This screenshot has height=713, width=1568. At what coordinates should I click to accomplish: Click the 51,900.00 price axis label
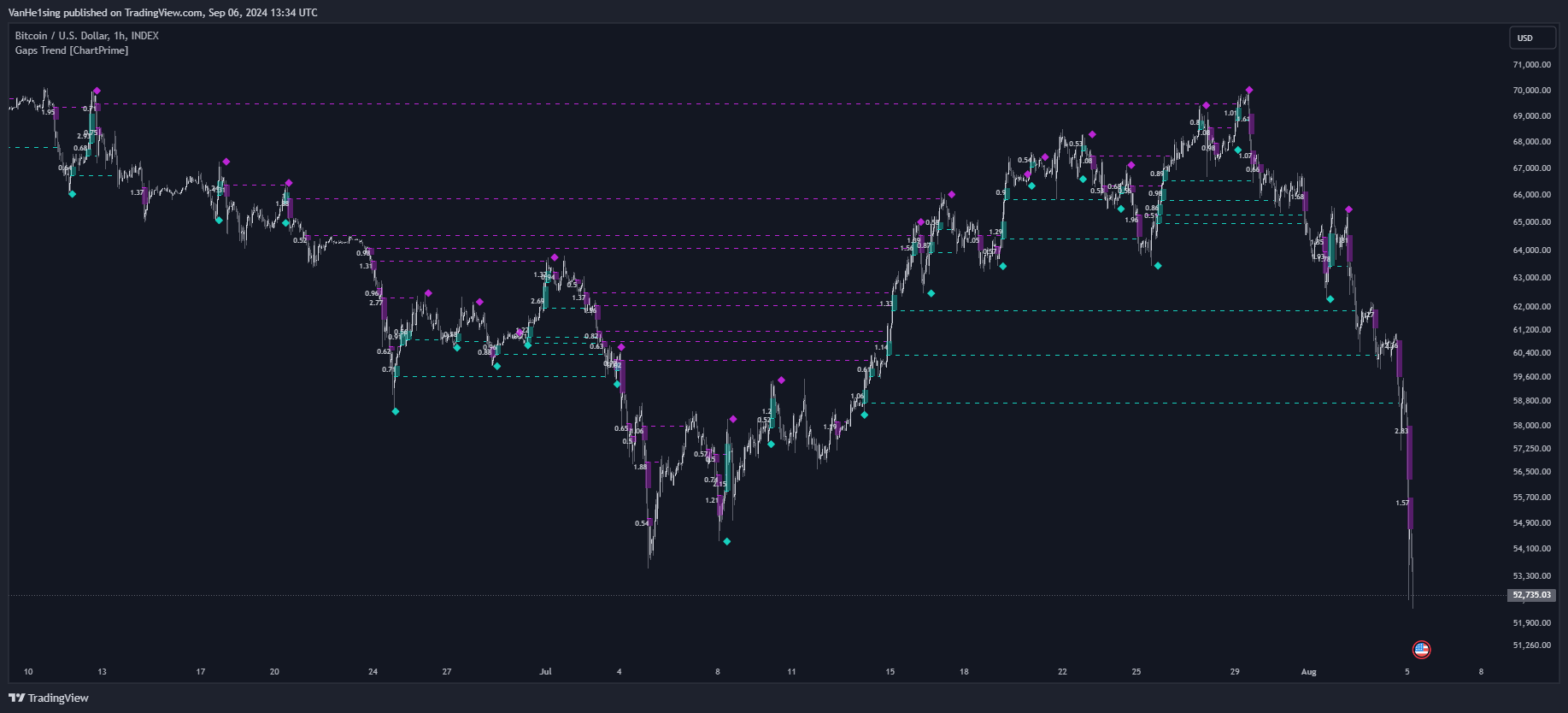pyautogui.click(x=1531, y=623)
